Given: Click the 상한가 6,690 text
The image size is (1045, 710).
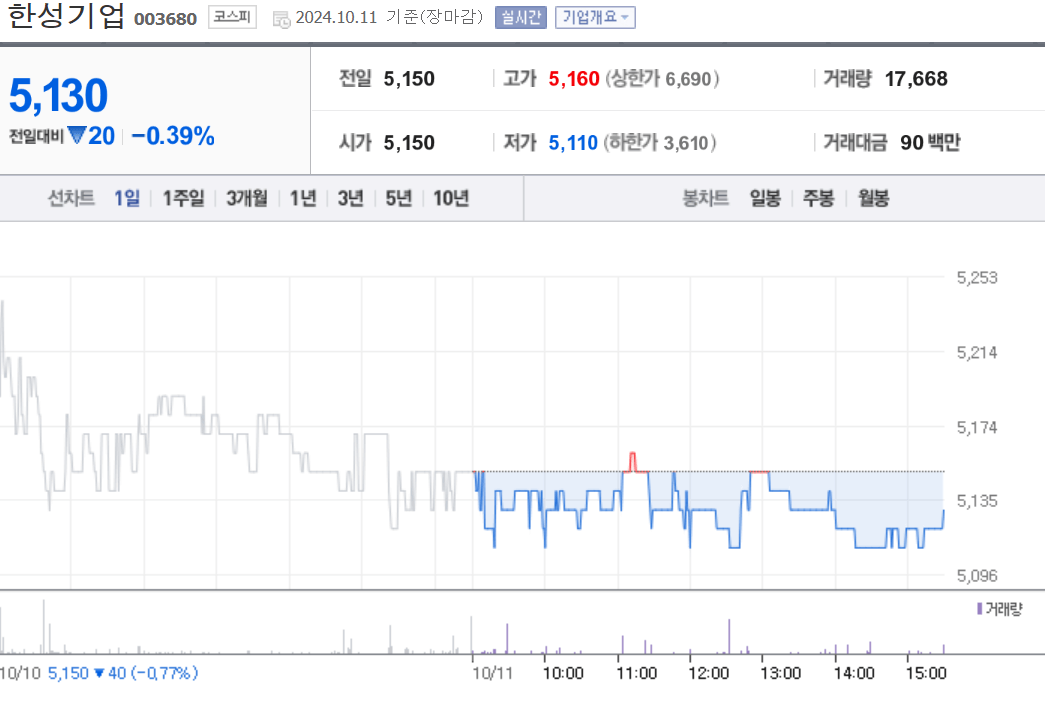Looking at the screenshot, I should point(662,79).
